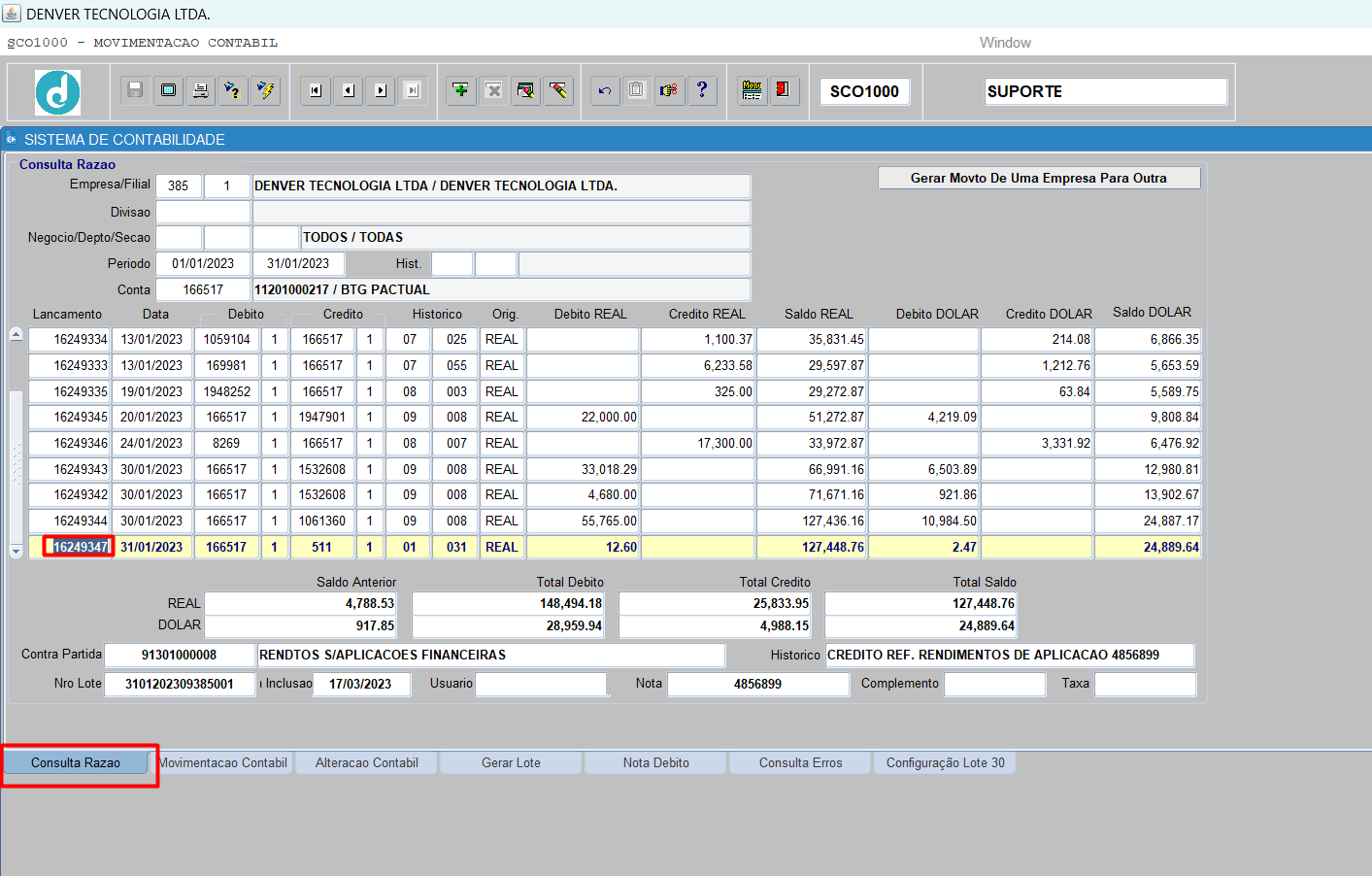The width and height of the screenshot is (1372, 876).
Task: Click the empty Taxa field
Action: click(1146, 684)
